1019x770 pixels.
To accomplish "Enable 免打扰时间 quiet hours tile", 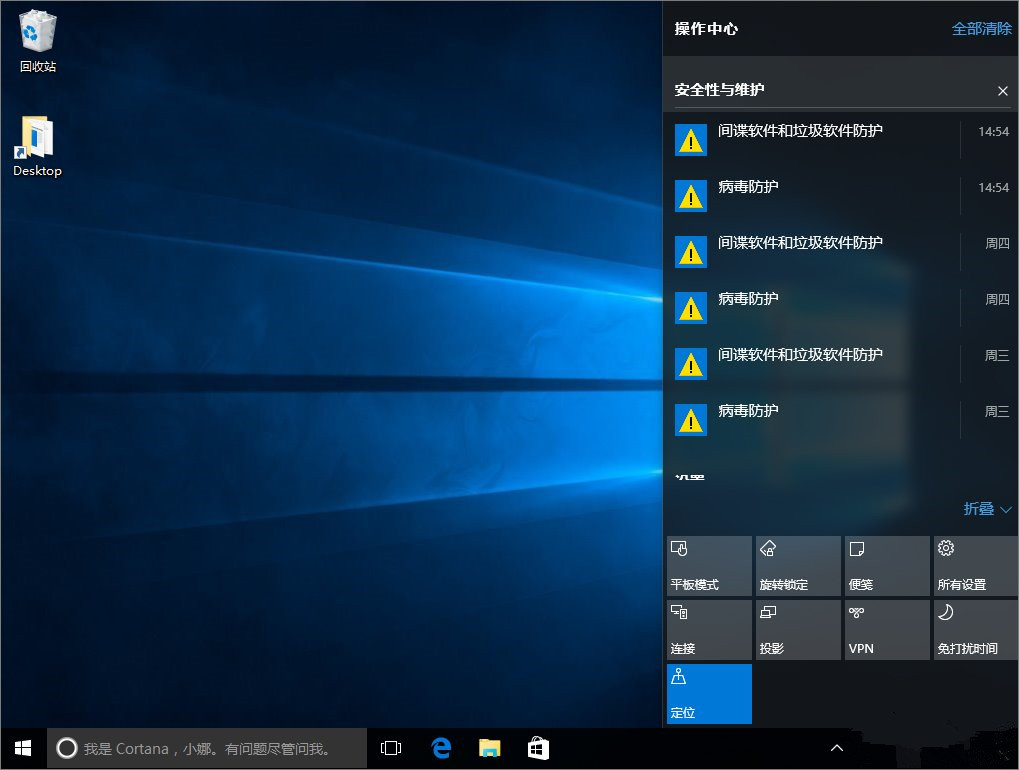I will tap(975, 630).
